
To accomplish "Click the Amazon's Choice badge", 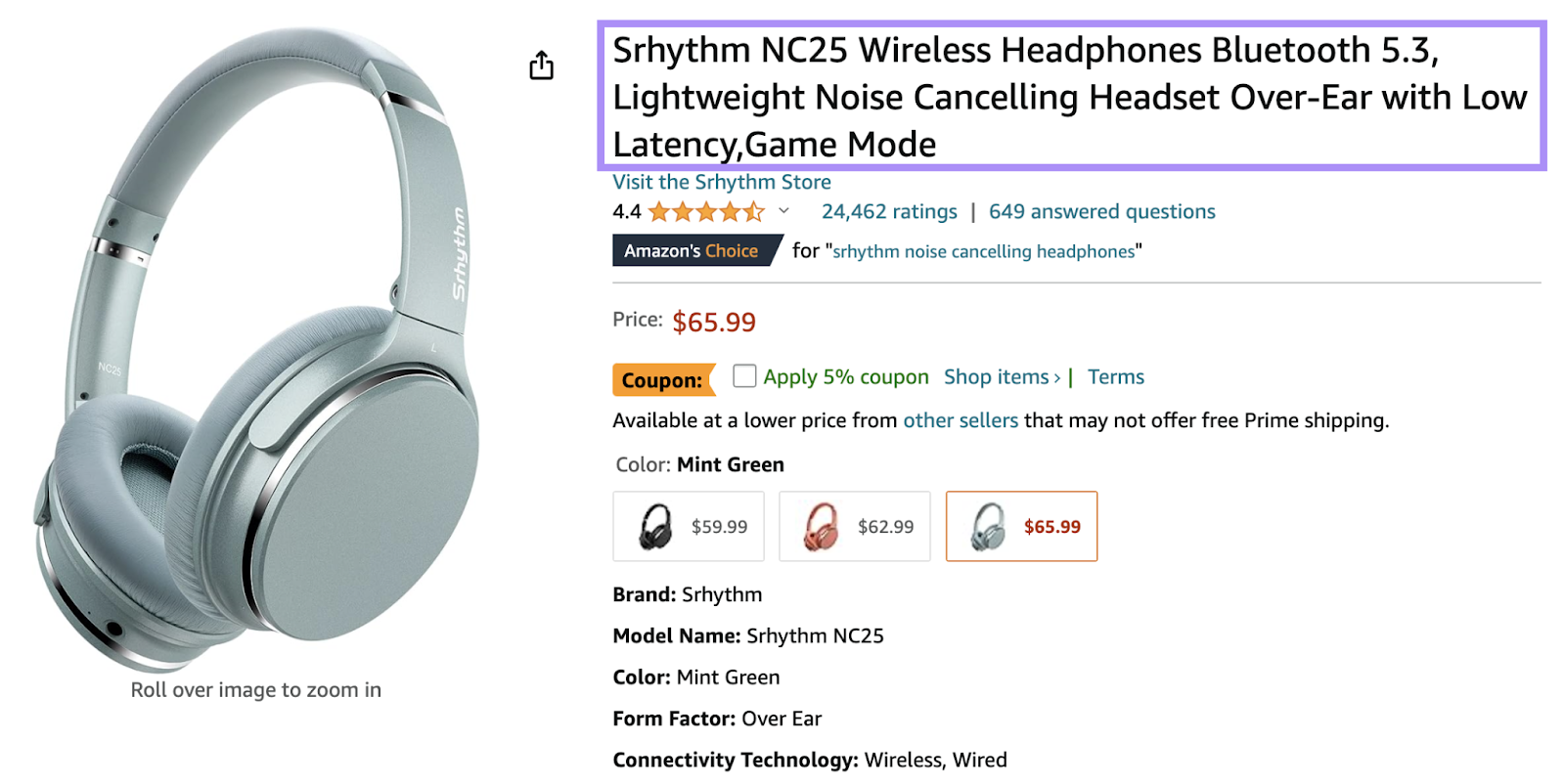I will coord(695,250).
